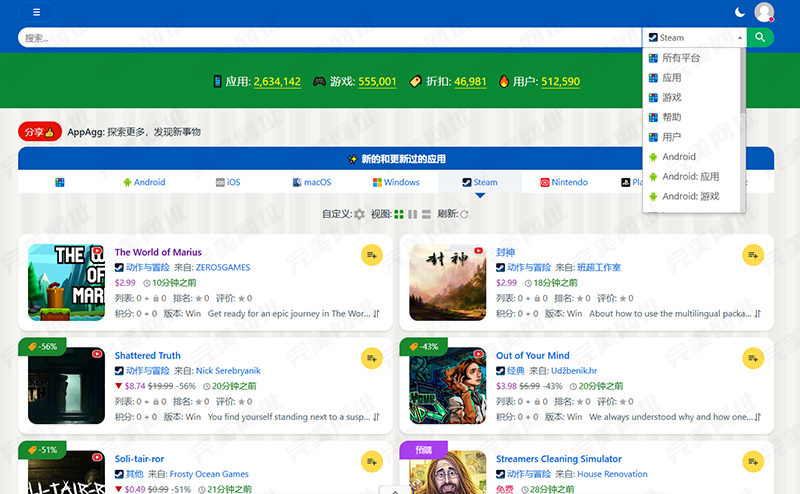This screenshot has width=800, height=494.
Task: Open the user profile avatar
Action: pos(764,12)
